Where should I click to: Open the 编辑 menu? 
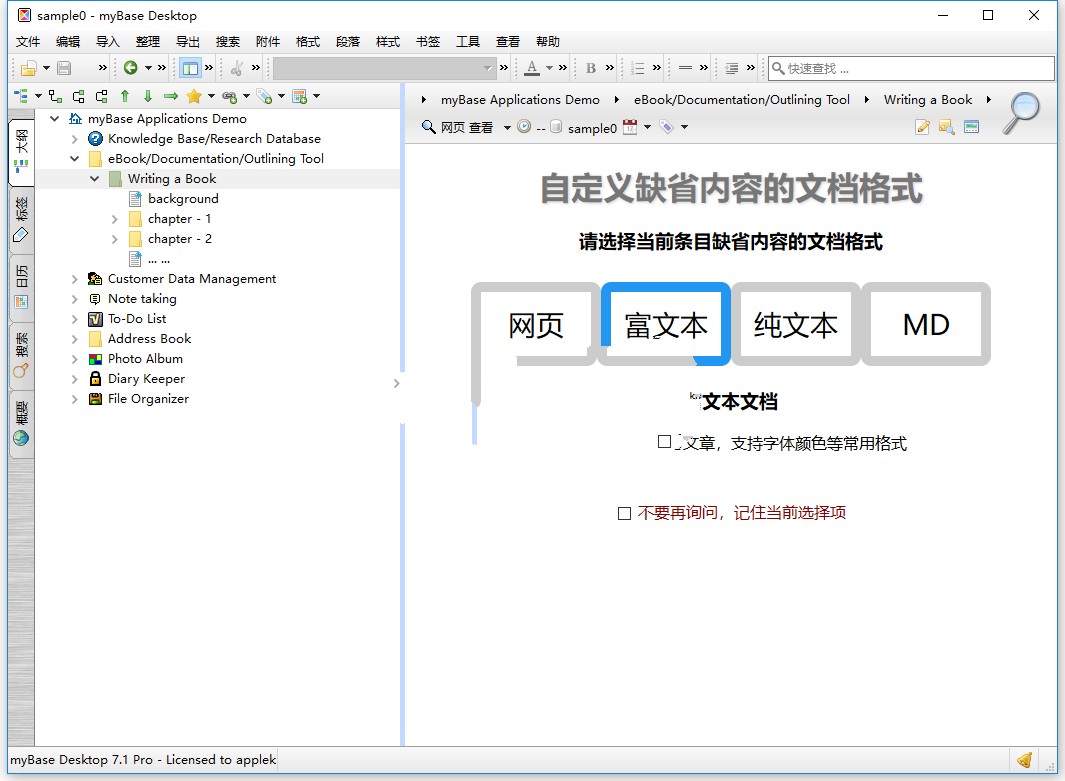[68, 41]
